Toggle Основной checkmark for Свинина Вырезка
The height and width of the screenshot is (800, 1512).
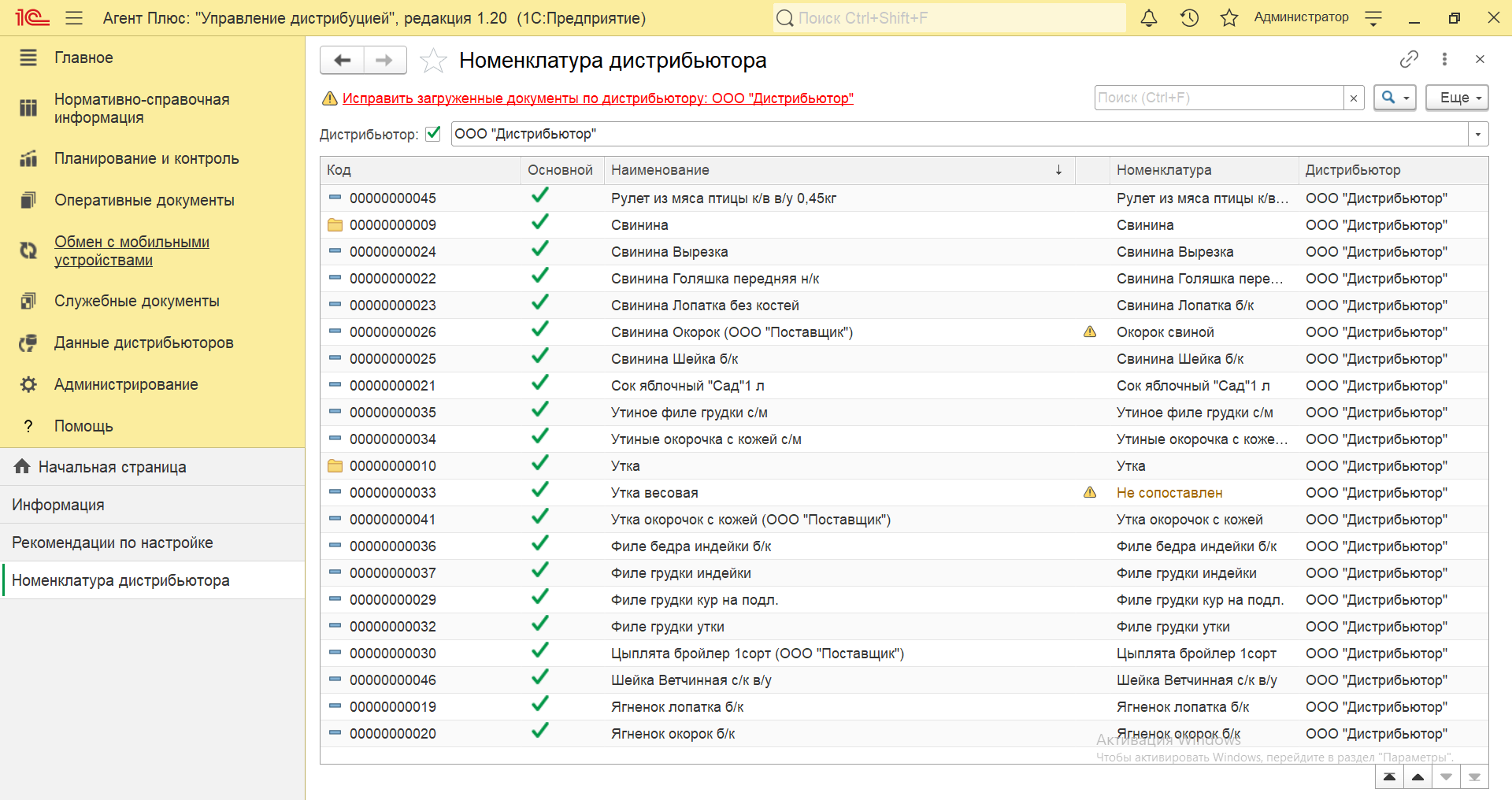539,250
